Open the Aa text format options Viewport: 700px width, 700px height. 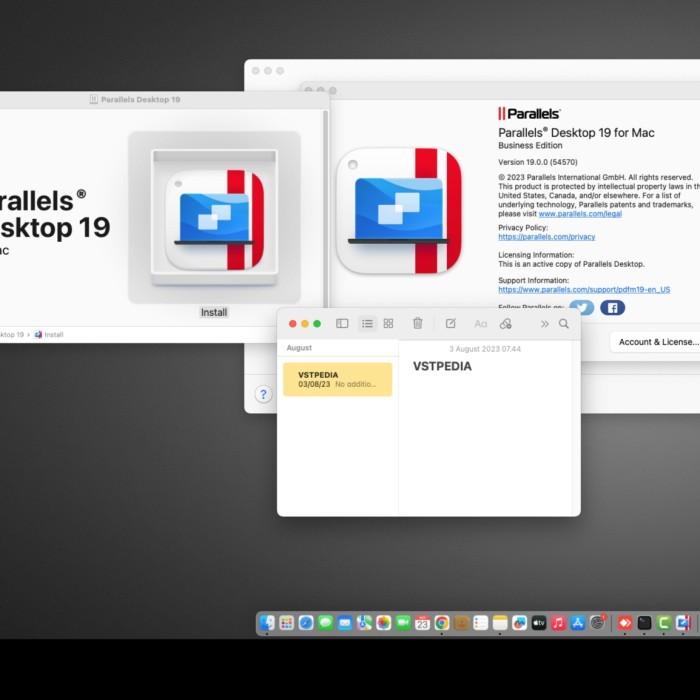pos(480,324)
